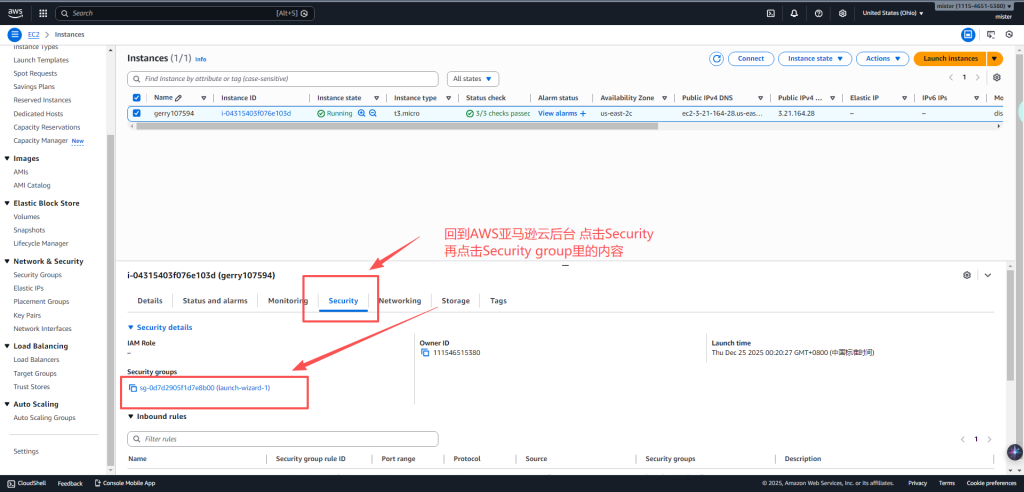Switch to the Status and alarms tab
This screenshot has height=492, width=1024.
215,301
